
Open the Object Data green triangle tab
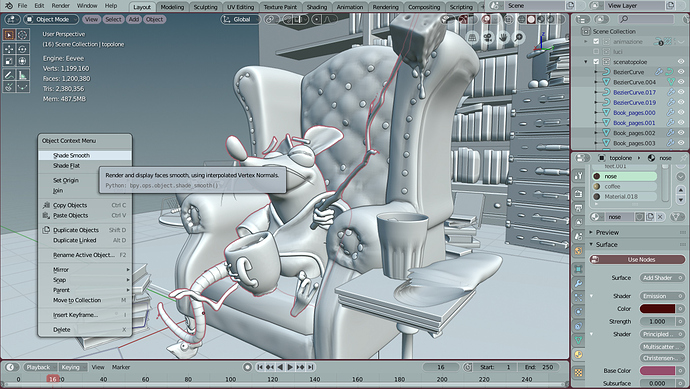point(579,340)
